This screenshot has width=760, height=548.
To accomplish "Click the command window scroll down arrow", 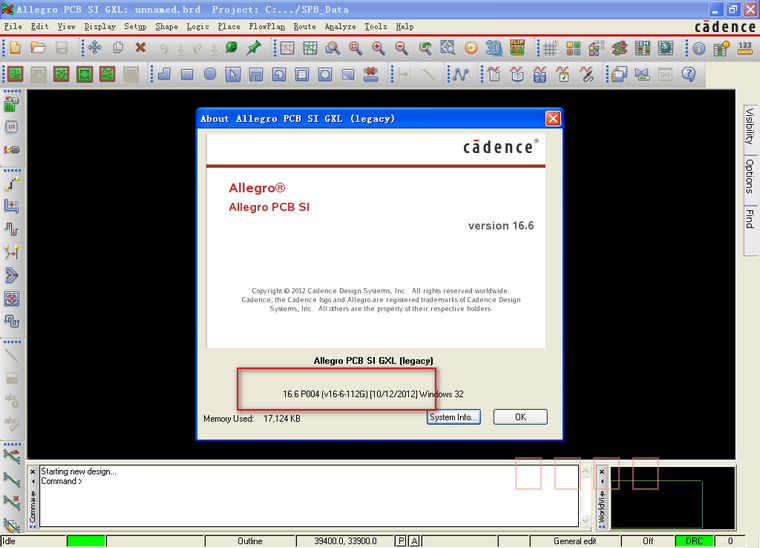I will pos(585,521).
